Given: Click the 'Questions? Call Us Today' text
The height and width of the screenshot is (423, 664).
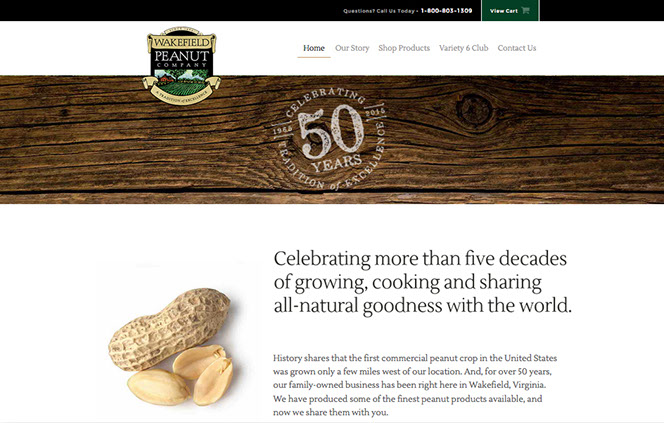Looking at the screenshot, I should coord(379,11).
